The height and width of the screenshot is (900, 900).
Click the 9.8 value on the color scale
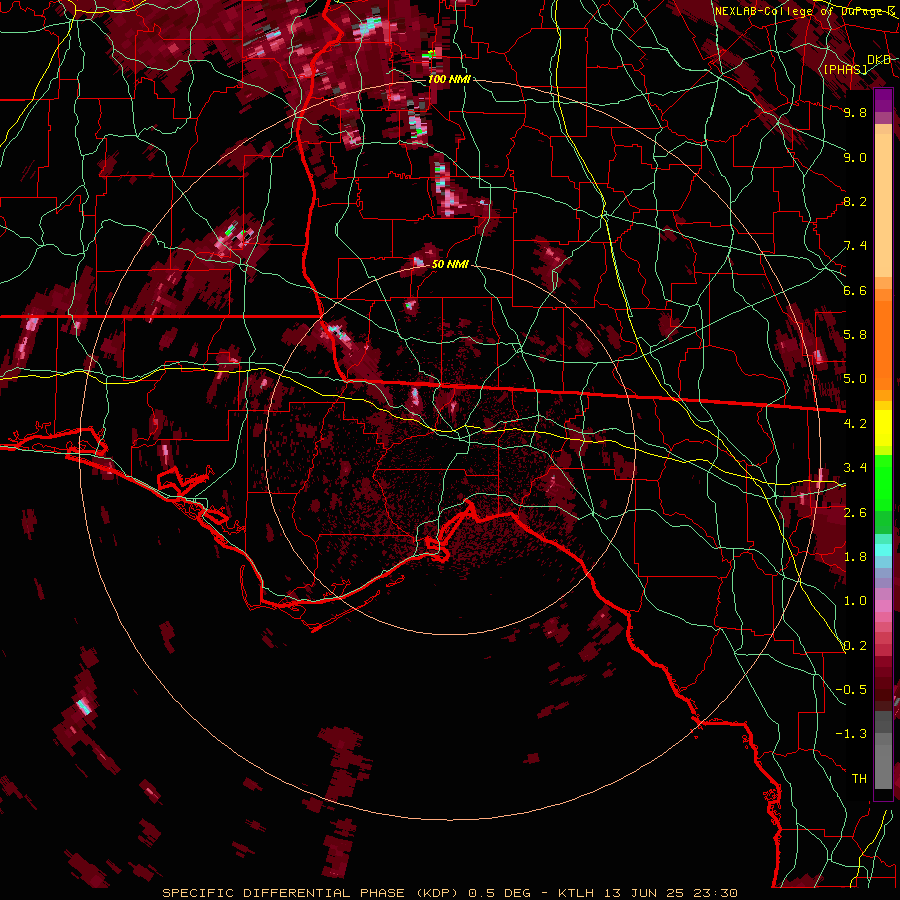coord(855,112)
